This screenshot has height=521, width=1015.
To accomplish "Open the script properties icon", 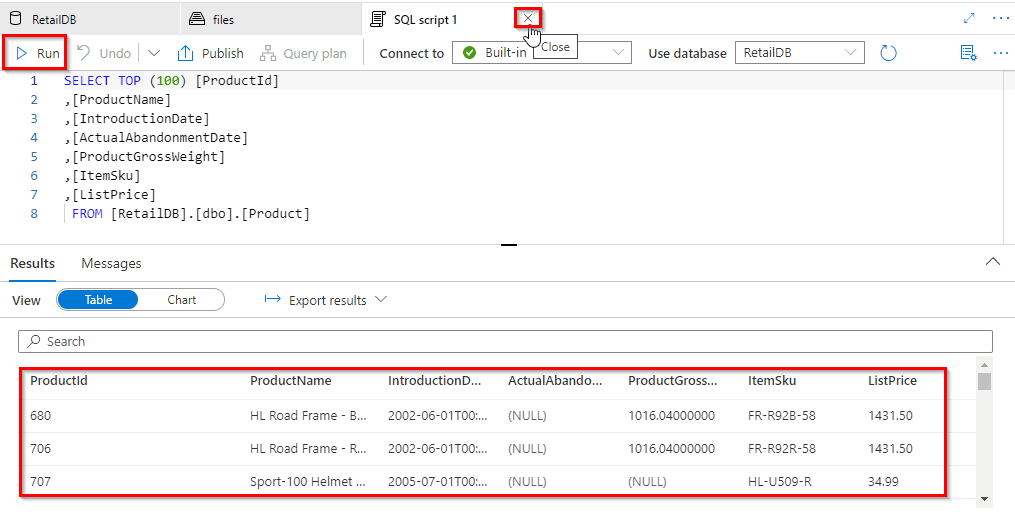I will click(x=967, y=53).
